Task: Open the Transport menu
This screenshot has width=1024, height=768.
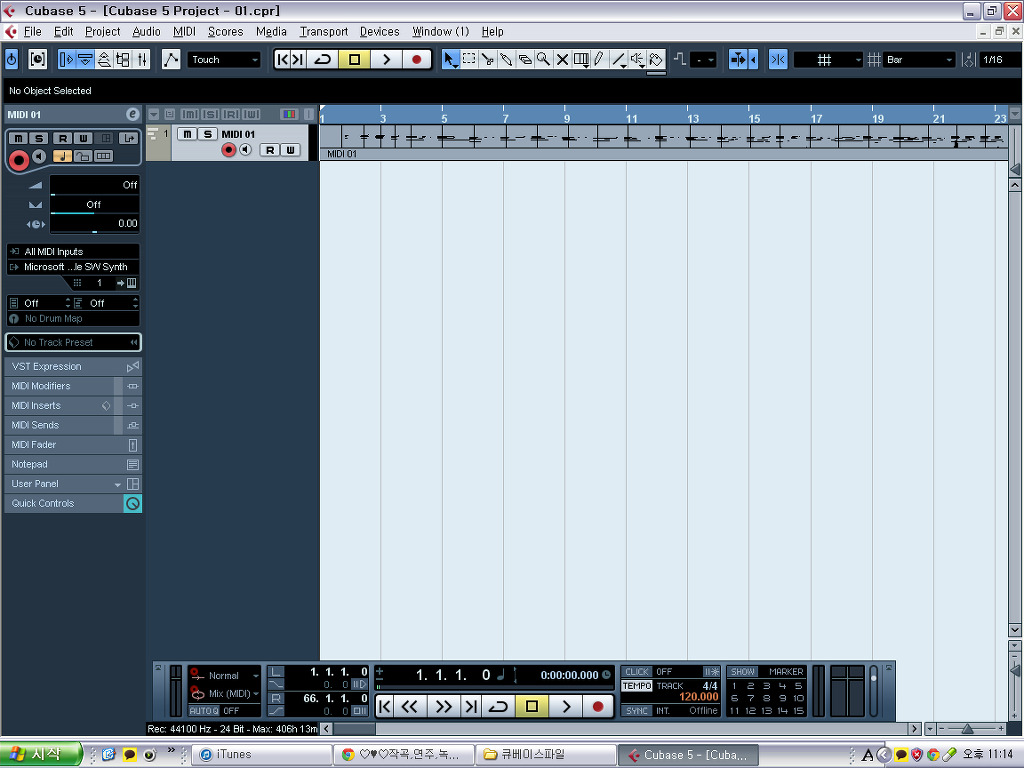Action: (324, 31)
